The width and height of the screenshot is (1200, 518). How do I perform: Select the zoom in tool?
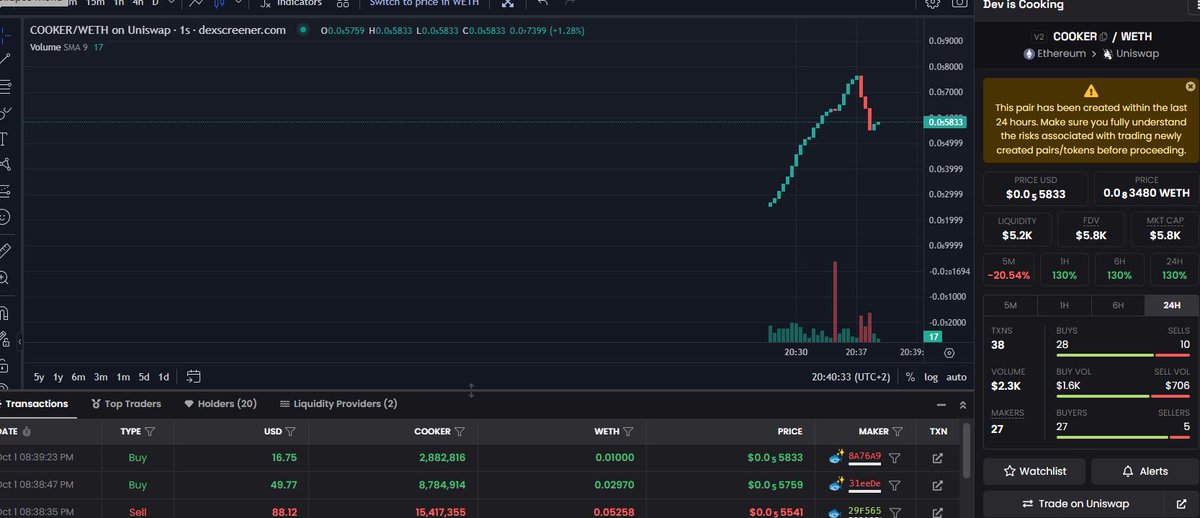coord(5,278)
